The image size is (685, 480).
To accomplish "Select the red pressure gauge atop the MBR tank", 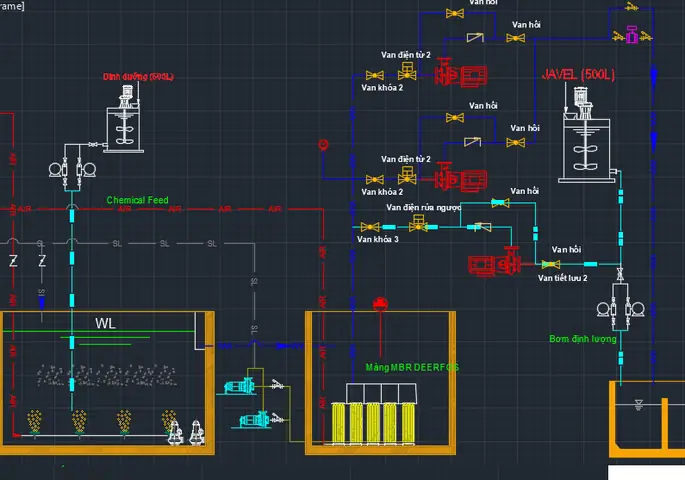I will 380,304.
